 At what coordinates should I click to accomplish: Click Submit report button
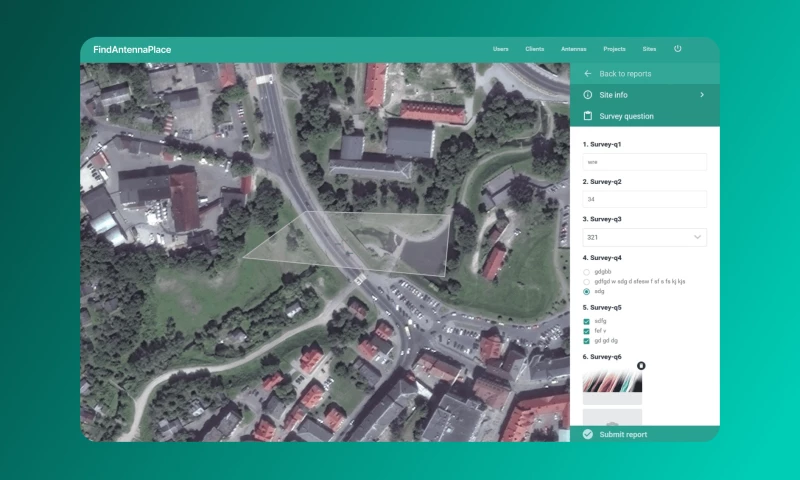[x=625, y=434]
